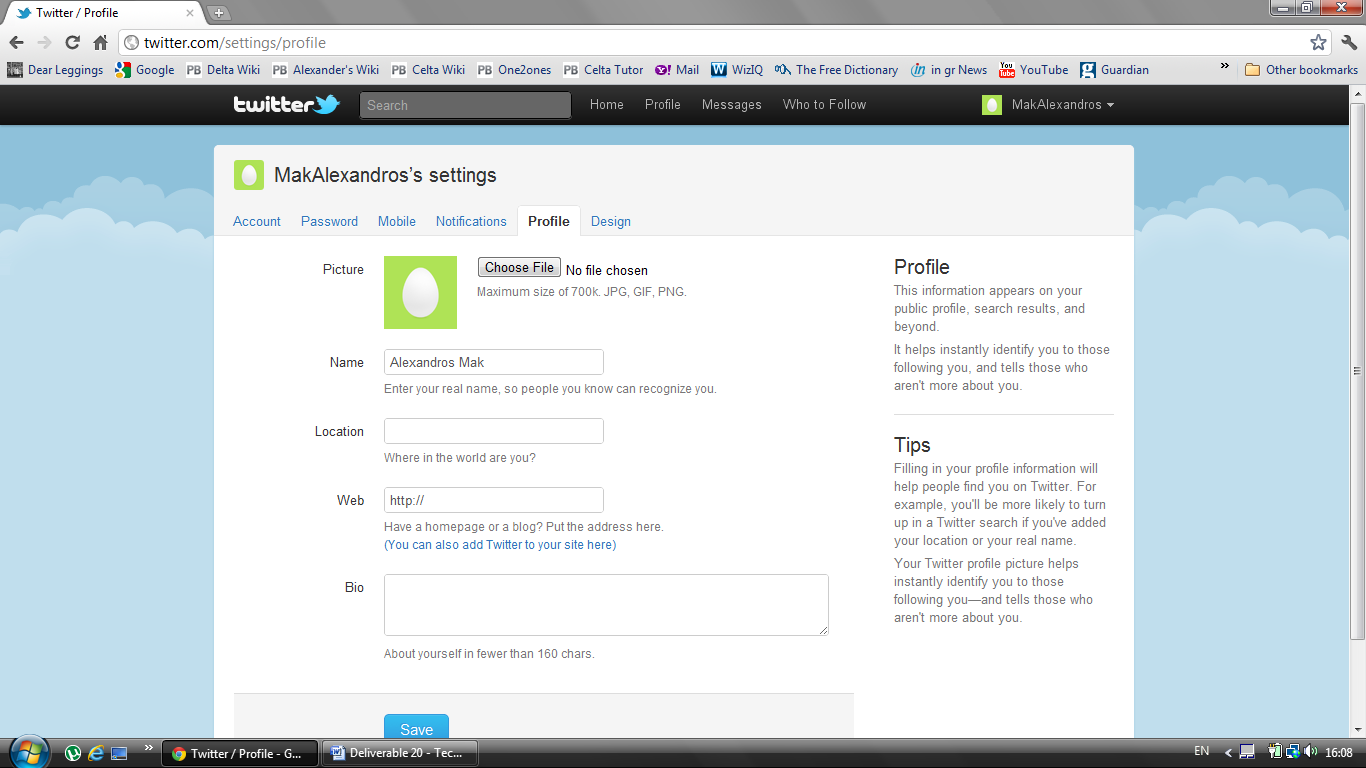Open the Celta Wiki bookmark
The height and width of the screenshot is (768, 1366).
click(428, 70)
